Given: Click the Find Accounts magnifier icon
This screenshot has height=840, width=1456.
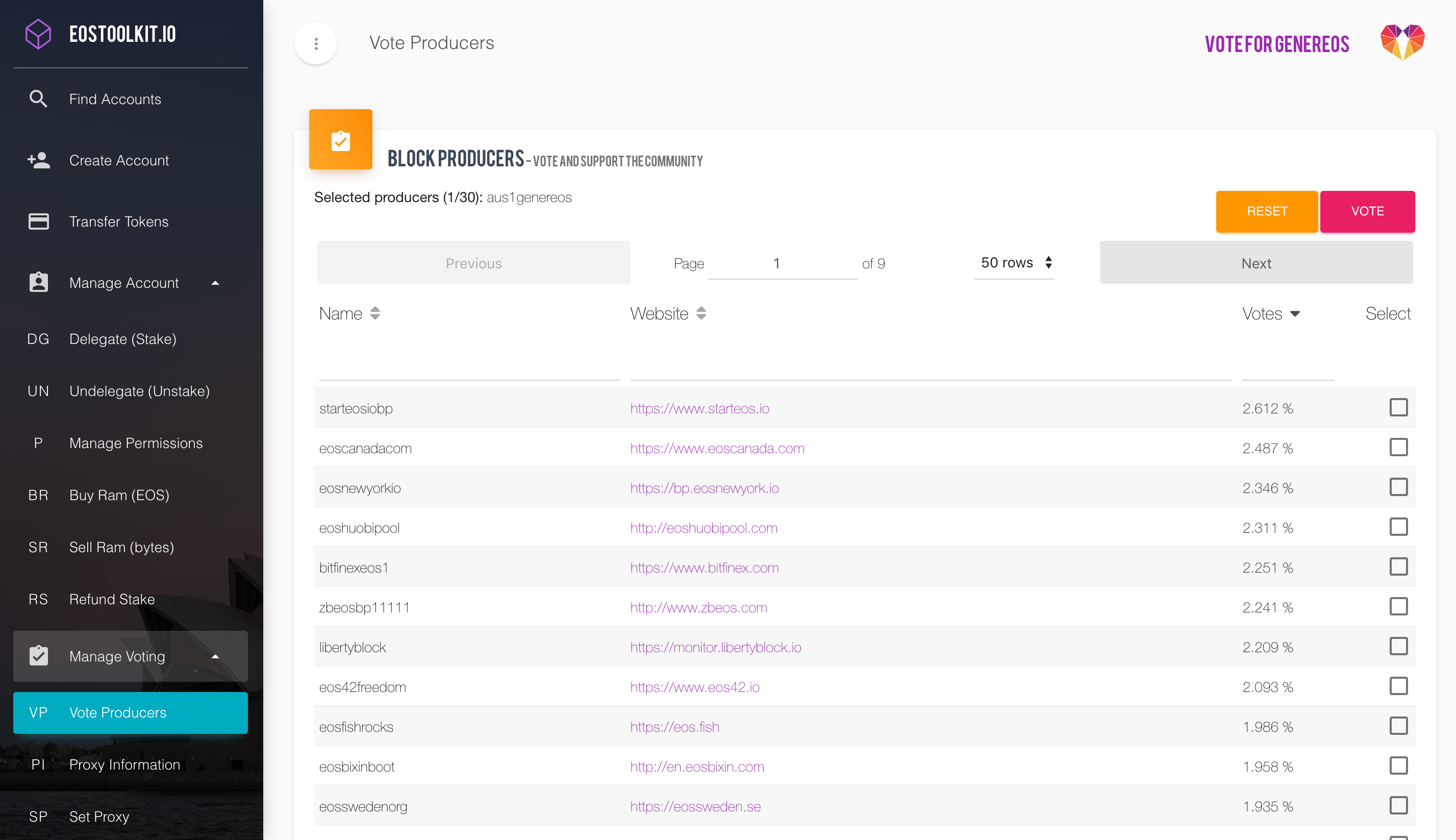Looking at the screenshot, I should pyautogui.click(x=38, y=98).
